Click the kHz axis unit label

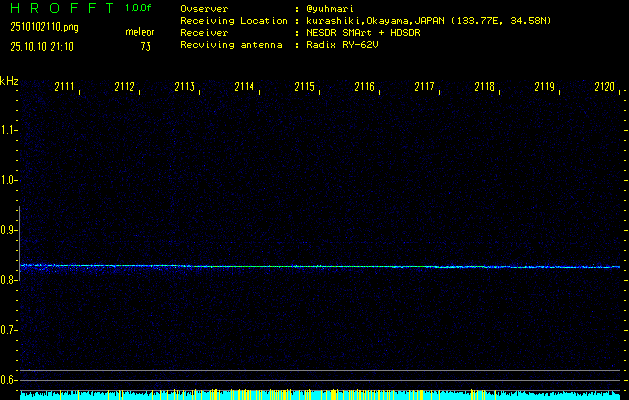point(9,80)
